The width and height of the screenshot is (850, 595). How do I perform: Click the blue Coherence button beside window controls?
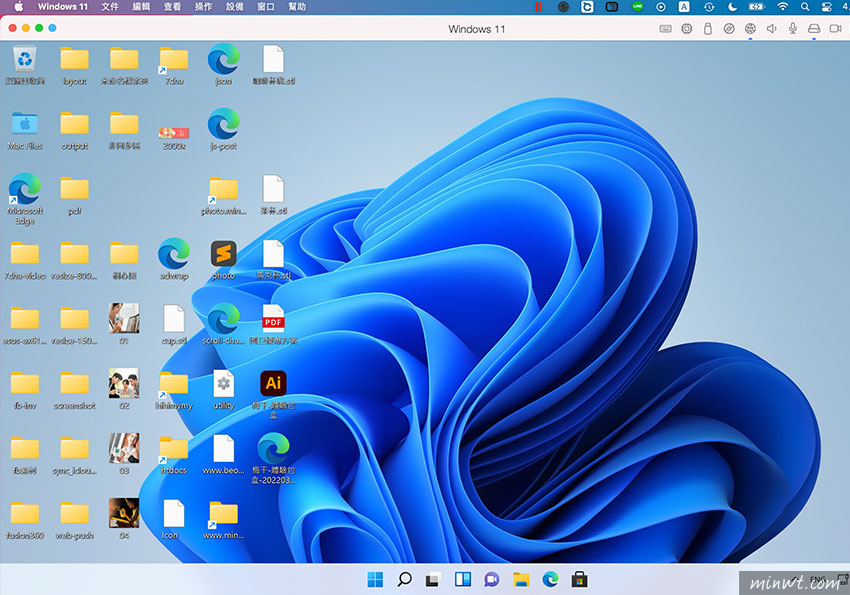point(52,28)
